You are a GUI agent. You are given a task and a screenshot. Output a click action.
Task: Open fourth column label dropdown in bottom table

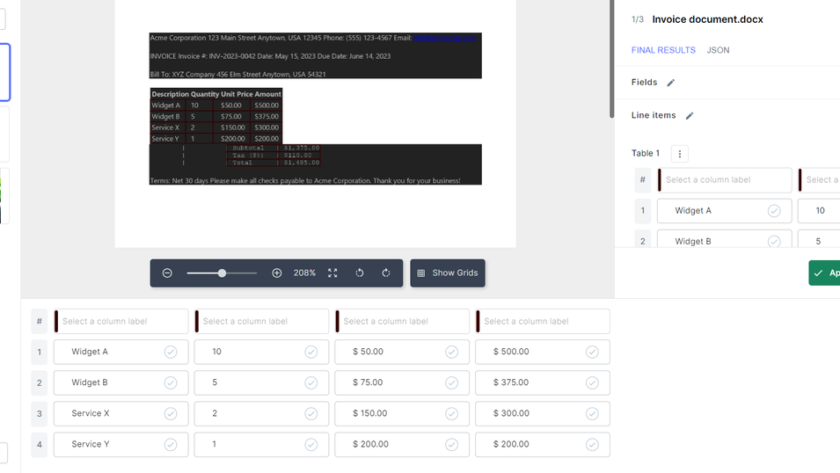(544, 322)
